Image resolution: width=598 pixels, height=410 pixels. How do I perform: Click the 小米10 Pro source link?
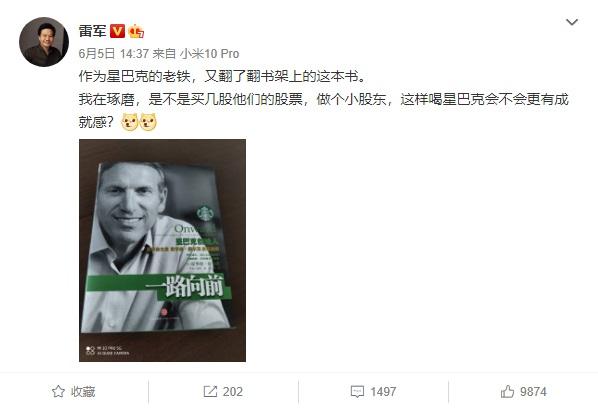tap(209, 54)
